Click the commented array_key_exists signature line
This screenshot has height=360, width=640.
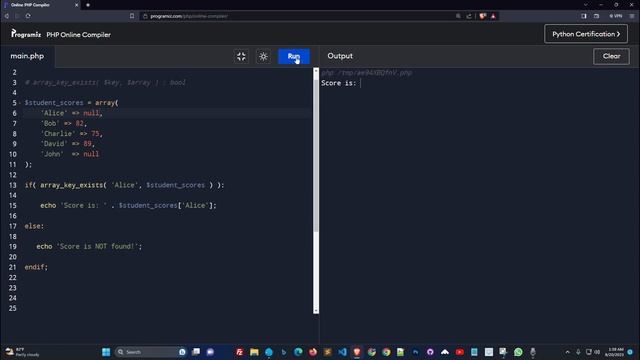point(105,82)
